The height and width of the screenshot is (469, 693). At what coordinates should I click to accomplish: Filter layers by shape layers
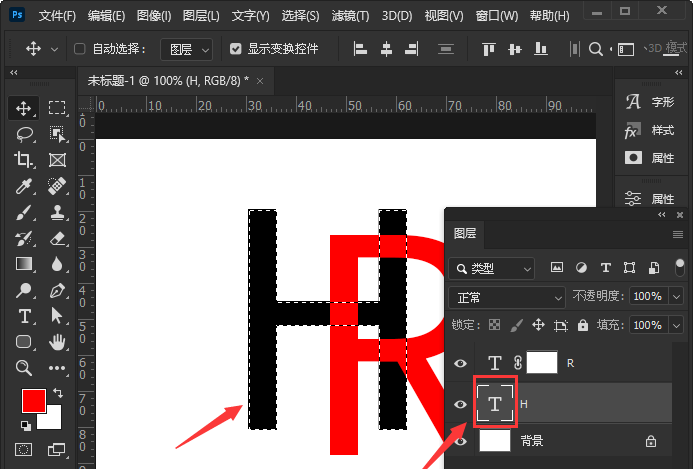pos(629,267)
